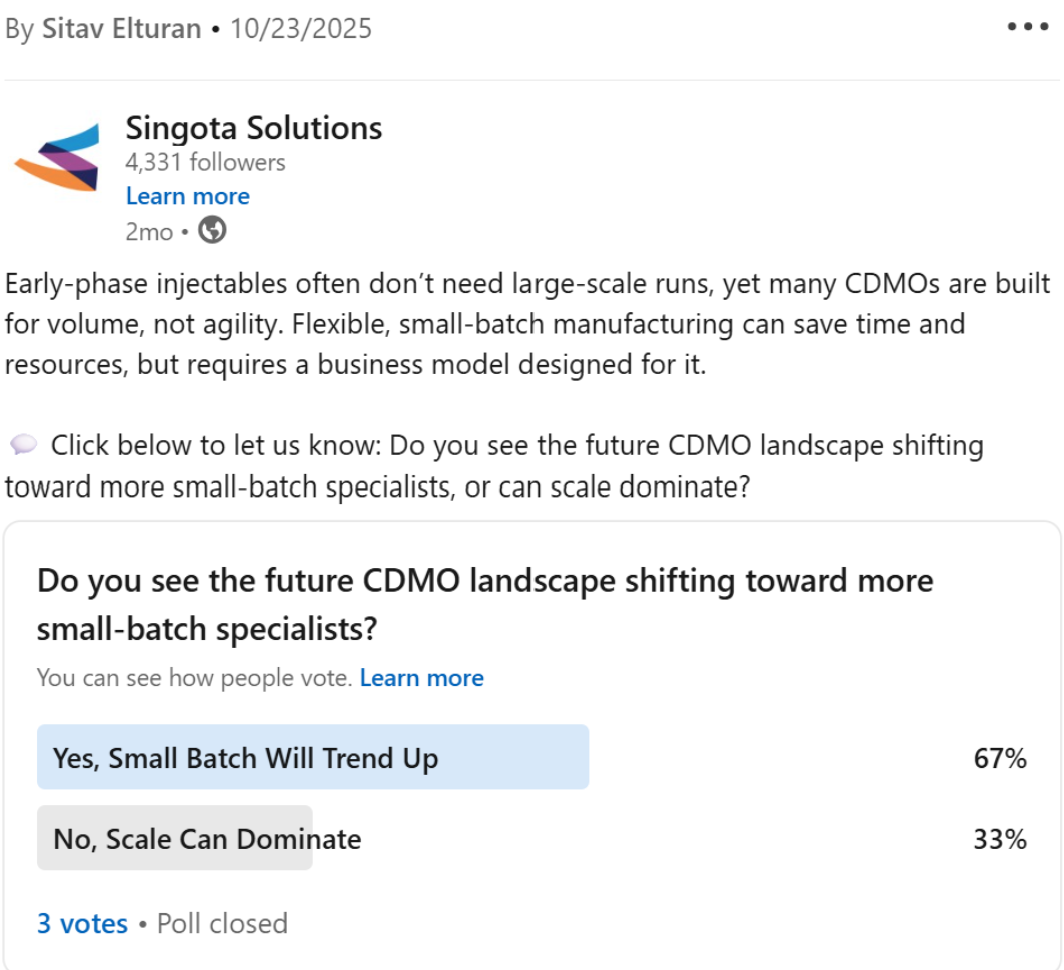This screenshot has height=970, width=1064.
Task: Click the speech bubble emoji in the post
Action: point(24,444)
